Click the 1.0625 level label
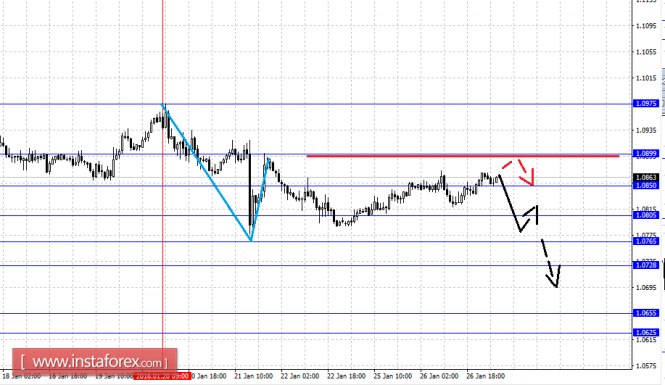This screenshot has width=665, height=385. coord(646,332)
